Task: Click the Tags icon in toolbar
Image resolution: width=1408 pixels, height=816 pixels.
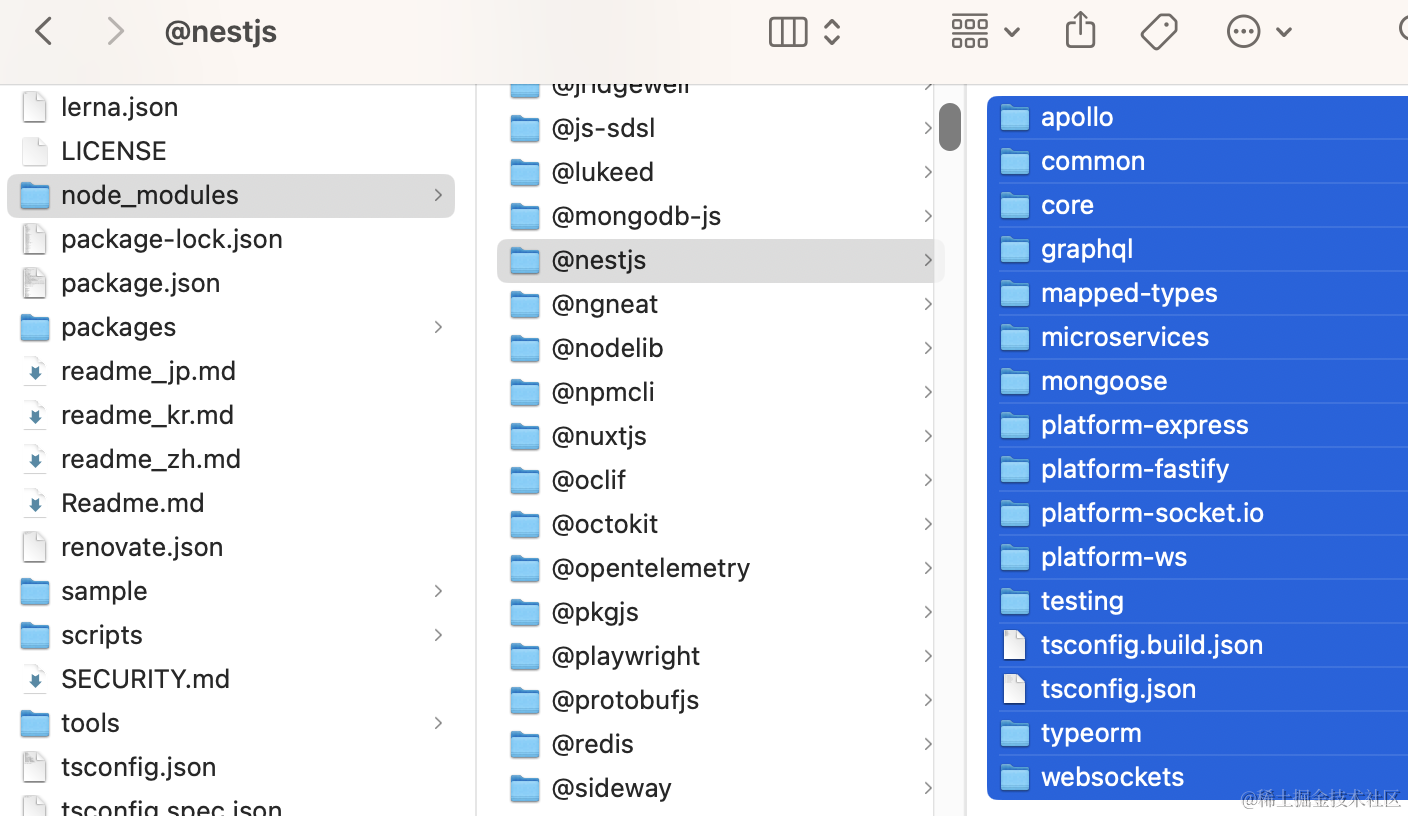Action: coord(1158,32)
